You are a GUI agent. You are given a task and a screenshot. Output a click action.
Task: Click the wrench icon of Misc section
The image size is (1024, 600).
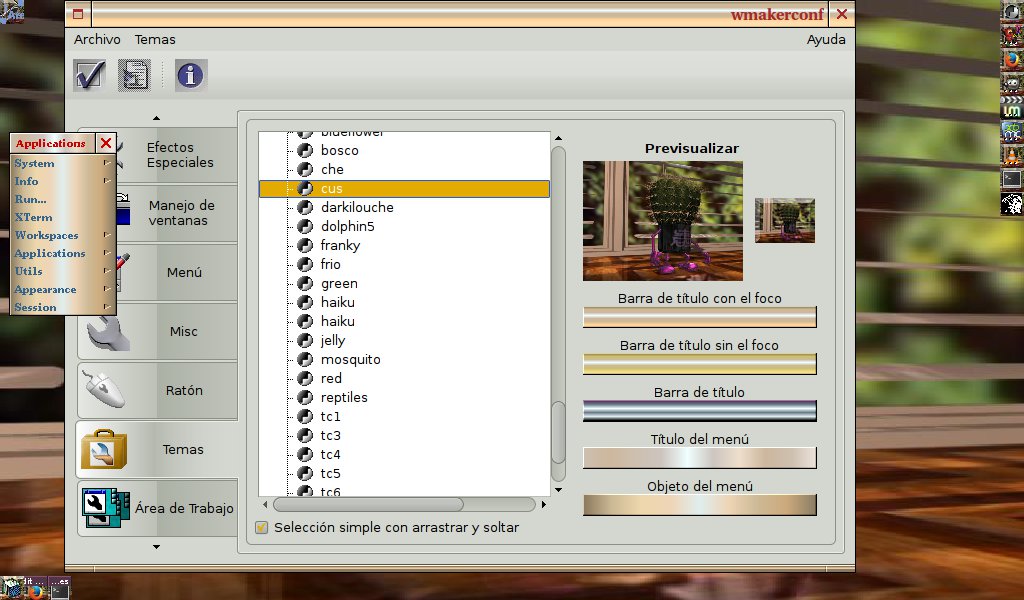[x=108, y=332]
